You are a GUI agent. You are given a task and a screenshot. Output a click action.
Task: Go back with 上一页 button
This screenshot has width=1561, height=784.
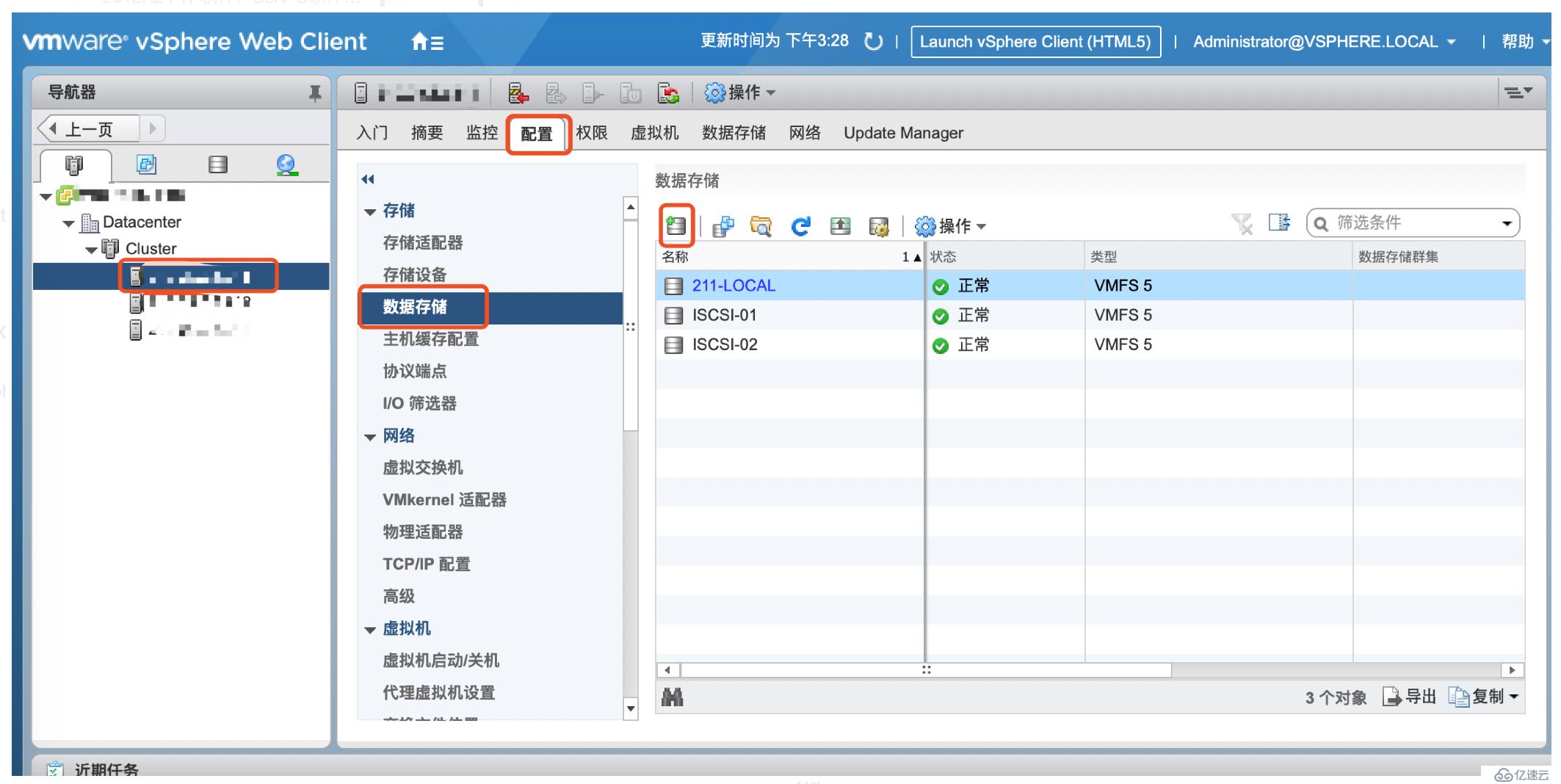pos(88,129)
